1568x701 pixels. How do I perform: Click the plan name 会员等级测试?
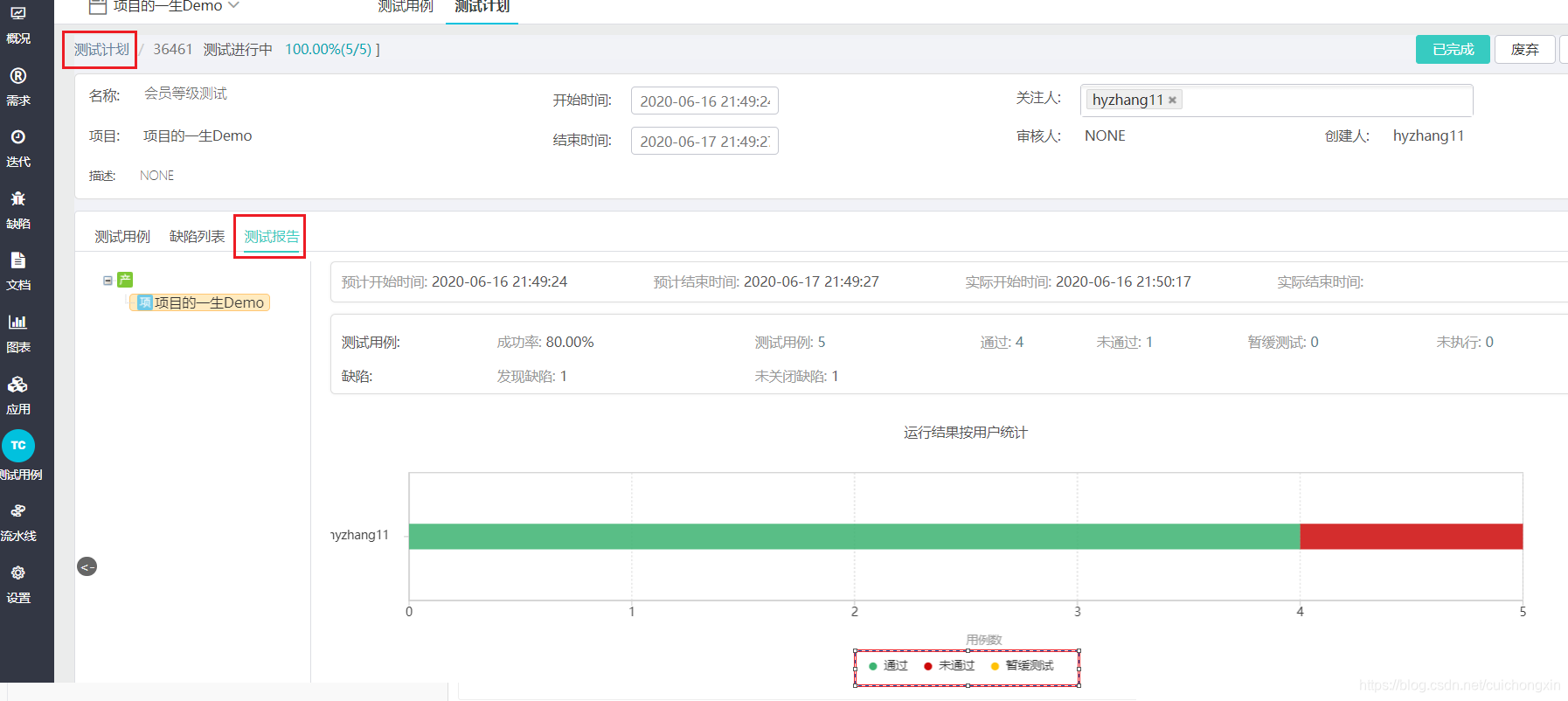click(x=185, y=94)
